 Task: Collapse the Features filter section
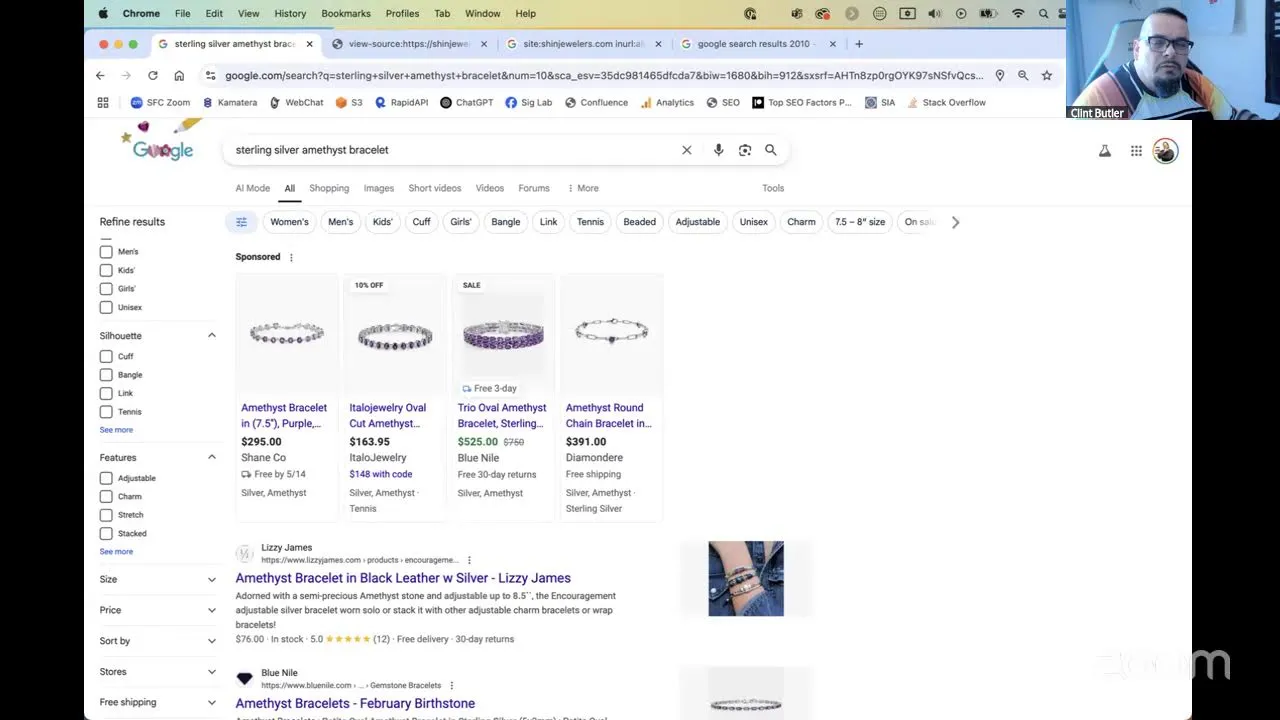coord(212,457)
